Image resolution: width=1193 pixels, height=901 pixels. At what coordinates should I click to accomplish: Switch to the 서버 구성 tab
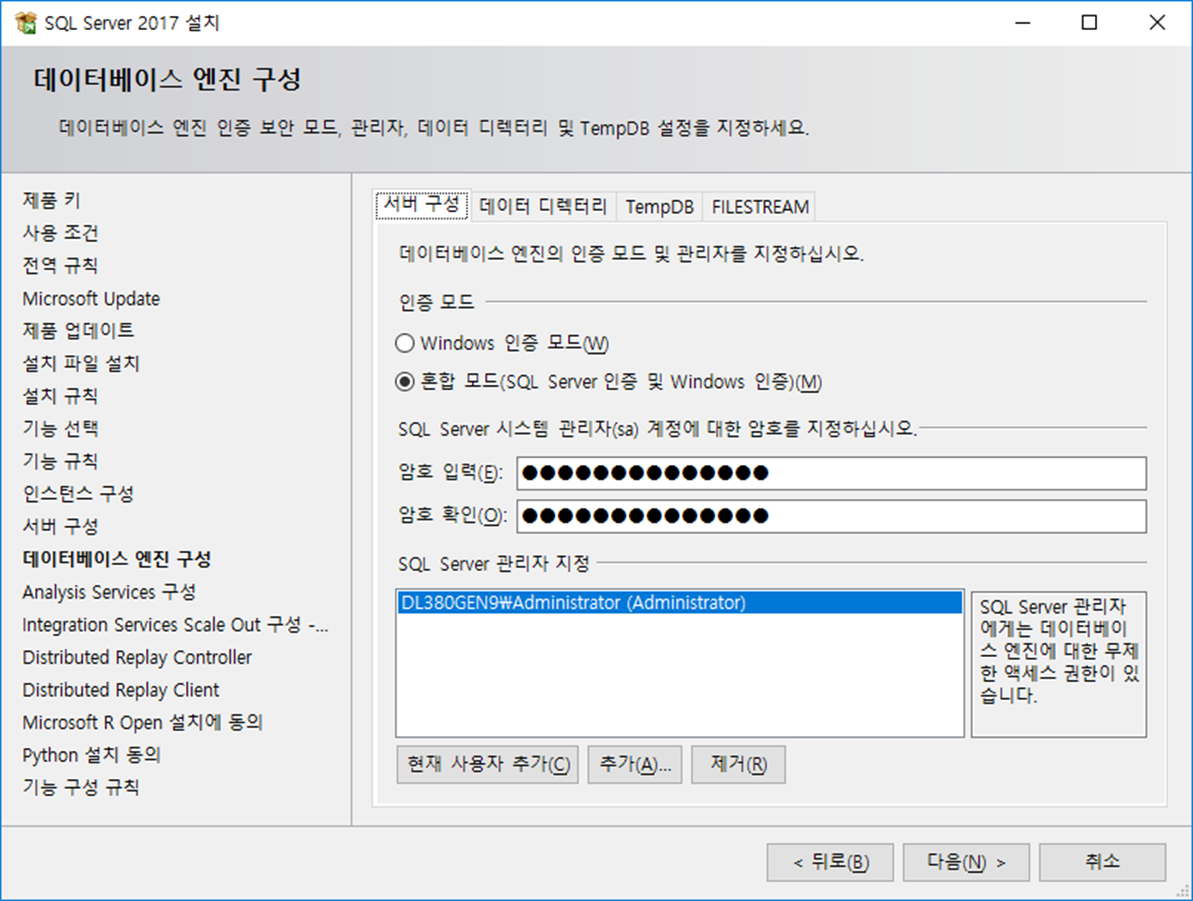pyautogui.click(x=422, y=205)
